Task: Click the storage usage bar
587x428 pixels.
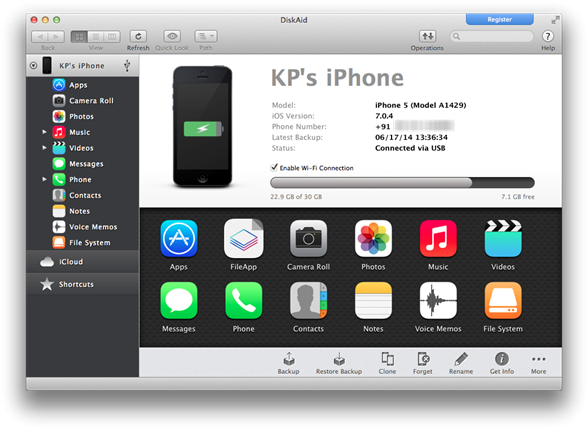Action: pos(402,182)
